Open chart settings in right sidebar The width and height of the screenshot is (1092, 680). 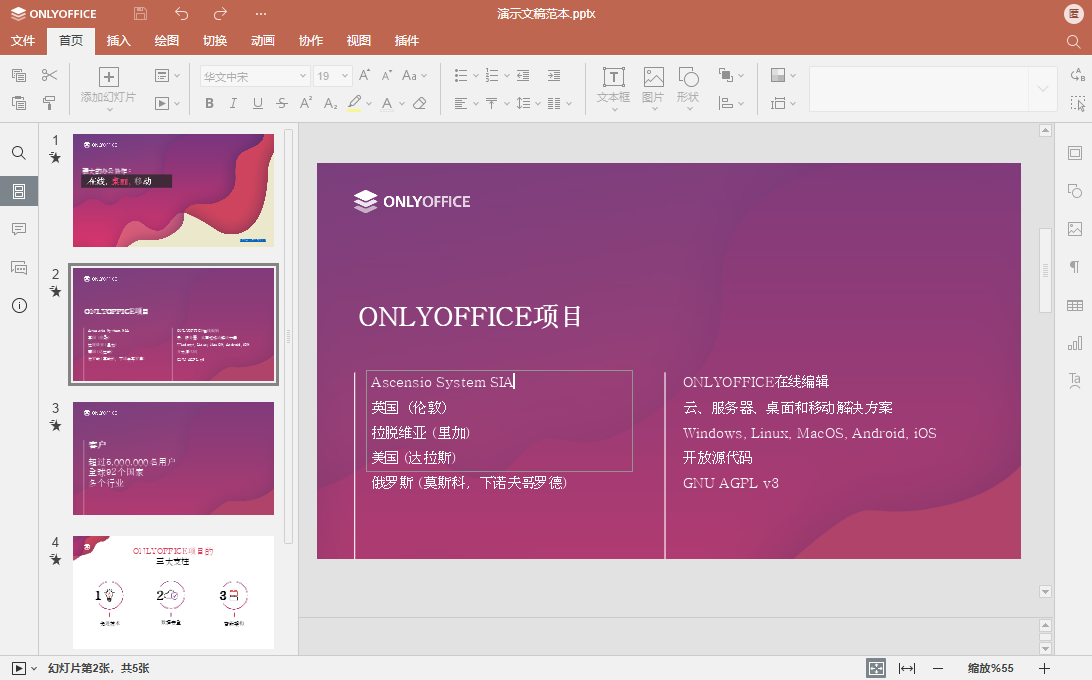point(1075,343)
